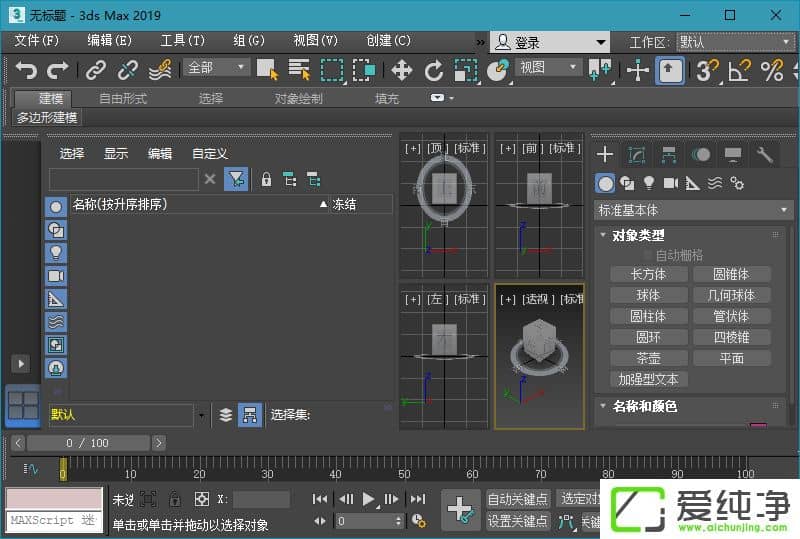800x539 pixels.
Task: Click the Use Pivot Point Center tool
Action: coord(600,70)
